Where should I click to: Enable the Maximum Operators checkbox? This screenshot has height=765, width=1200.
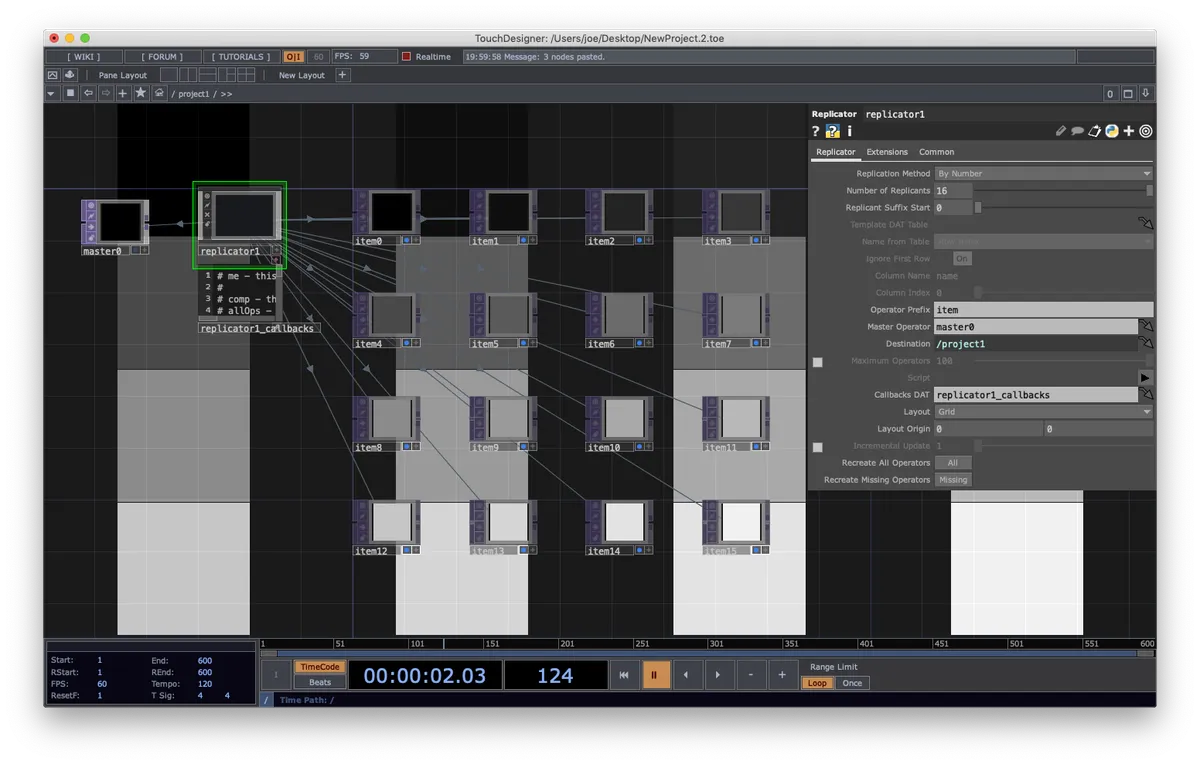point(818,361)
